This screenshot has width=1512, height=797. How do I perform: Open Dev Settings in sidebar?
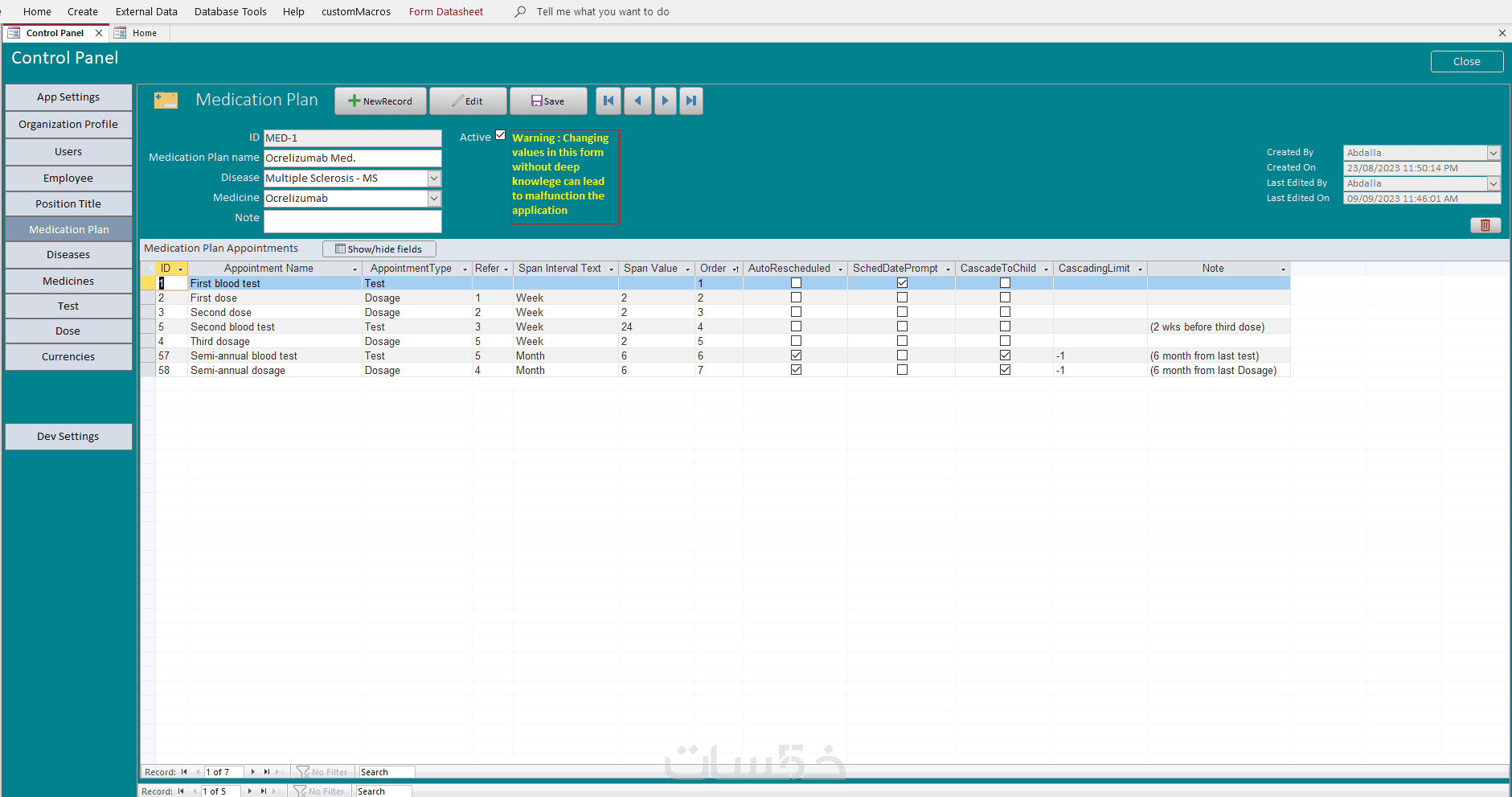[x=68, y=437]
